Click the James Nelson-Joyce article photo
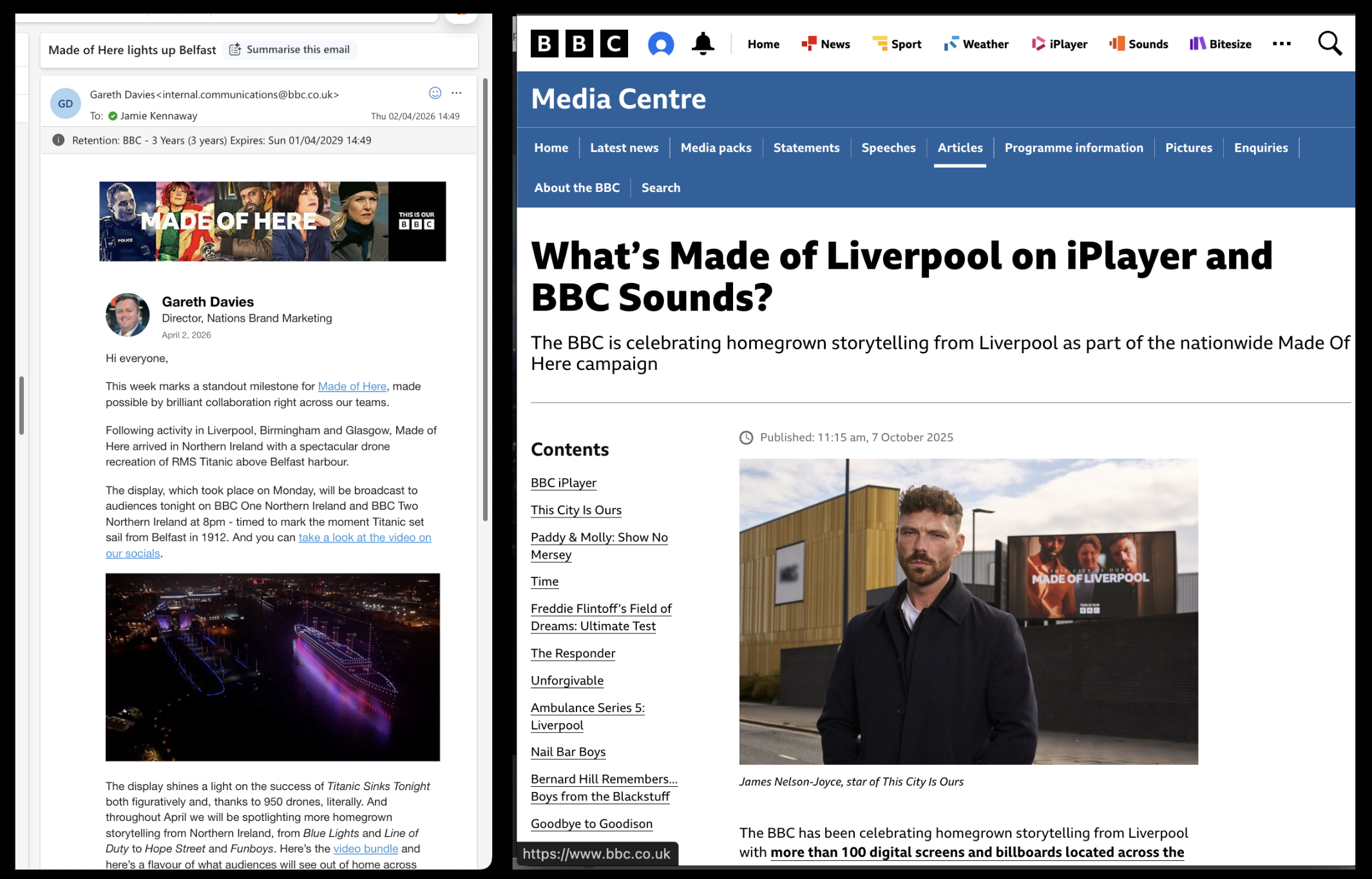Image resolution: width=1372 pixels, height=879 pixels. tap(968, 612)
